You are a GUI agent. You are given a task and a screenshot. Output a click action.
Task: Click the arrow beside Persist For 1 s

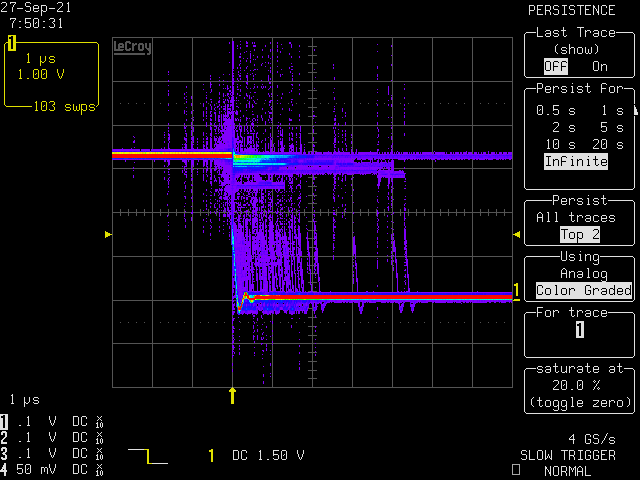633,112
